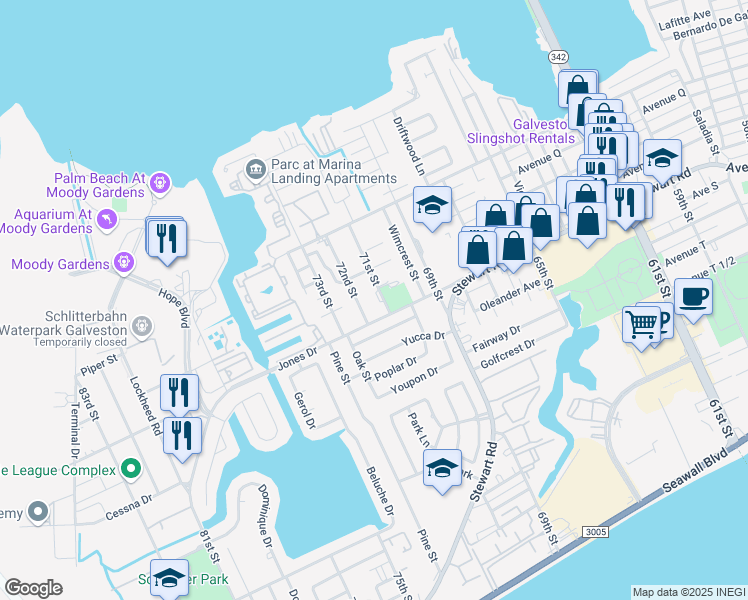Open the Google logo link
This screenshot has width=748, height=600.
point(34,588)
